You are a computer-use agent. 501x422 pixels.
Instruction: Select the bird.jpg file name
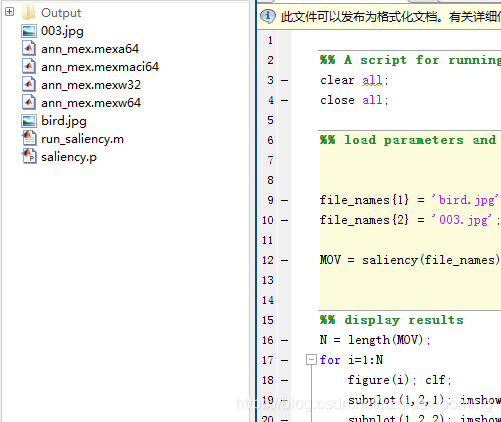tap(64, 121)
